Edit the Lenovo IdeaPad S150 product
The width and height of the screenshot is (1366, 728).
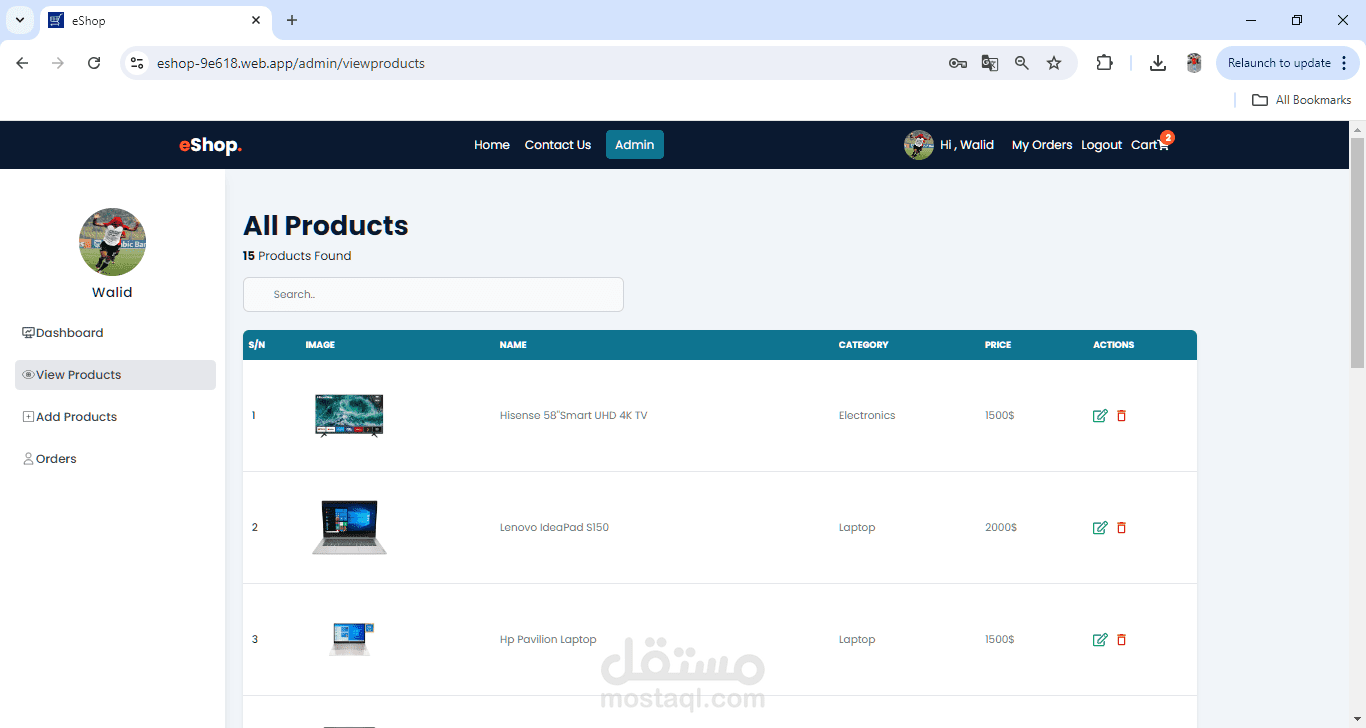[x=1100, y=528]
